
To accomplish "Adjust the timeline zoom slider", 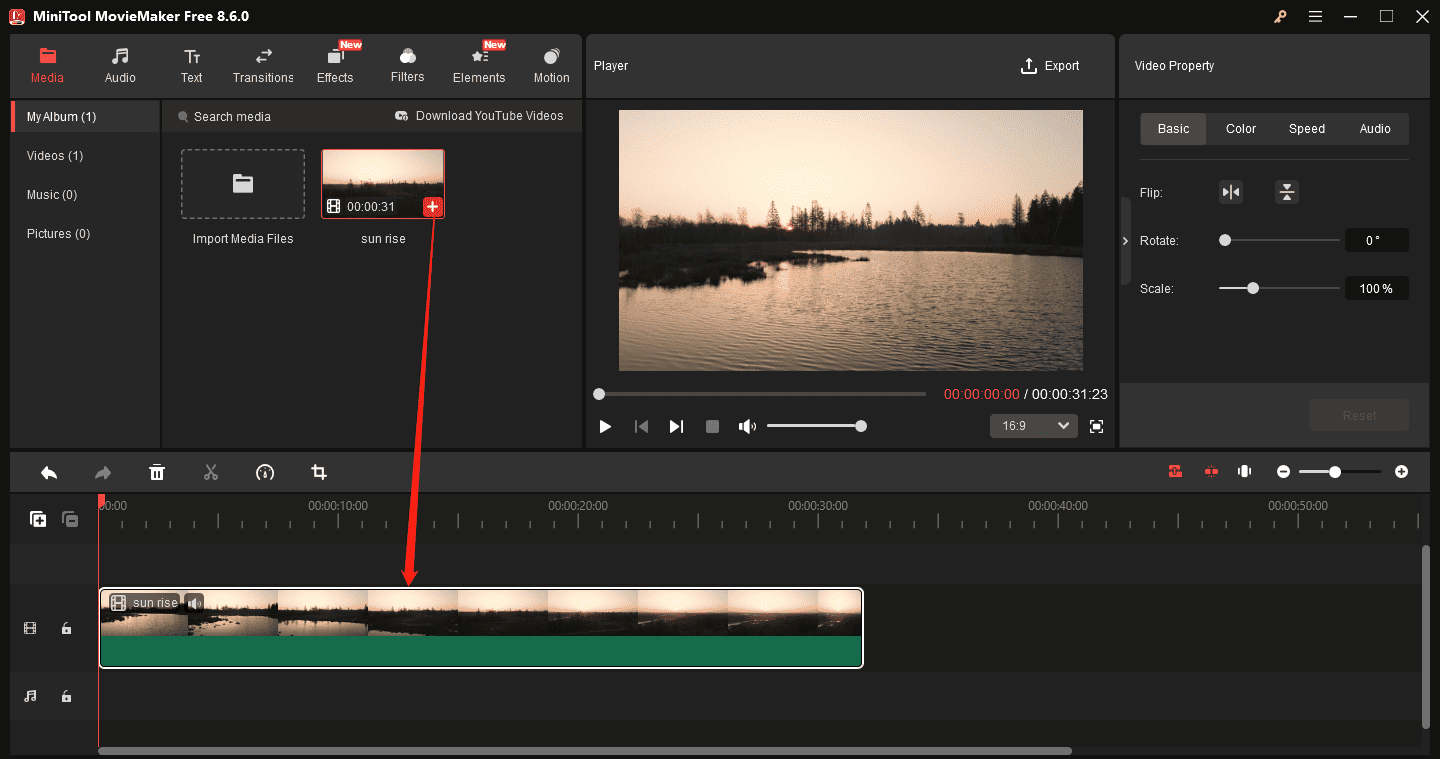I will click(1340, 471).
